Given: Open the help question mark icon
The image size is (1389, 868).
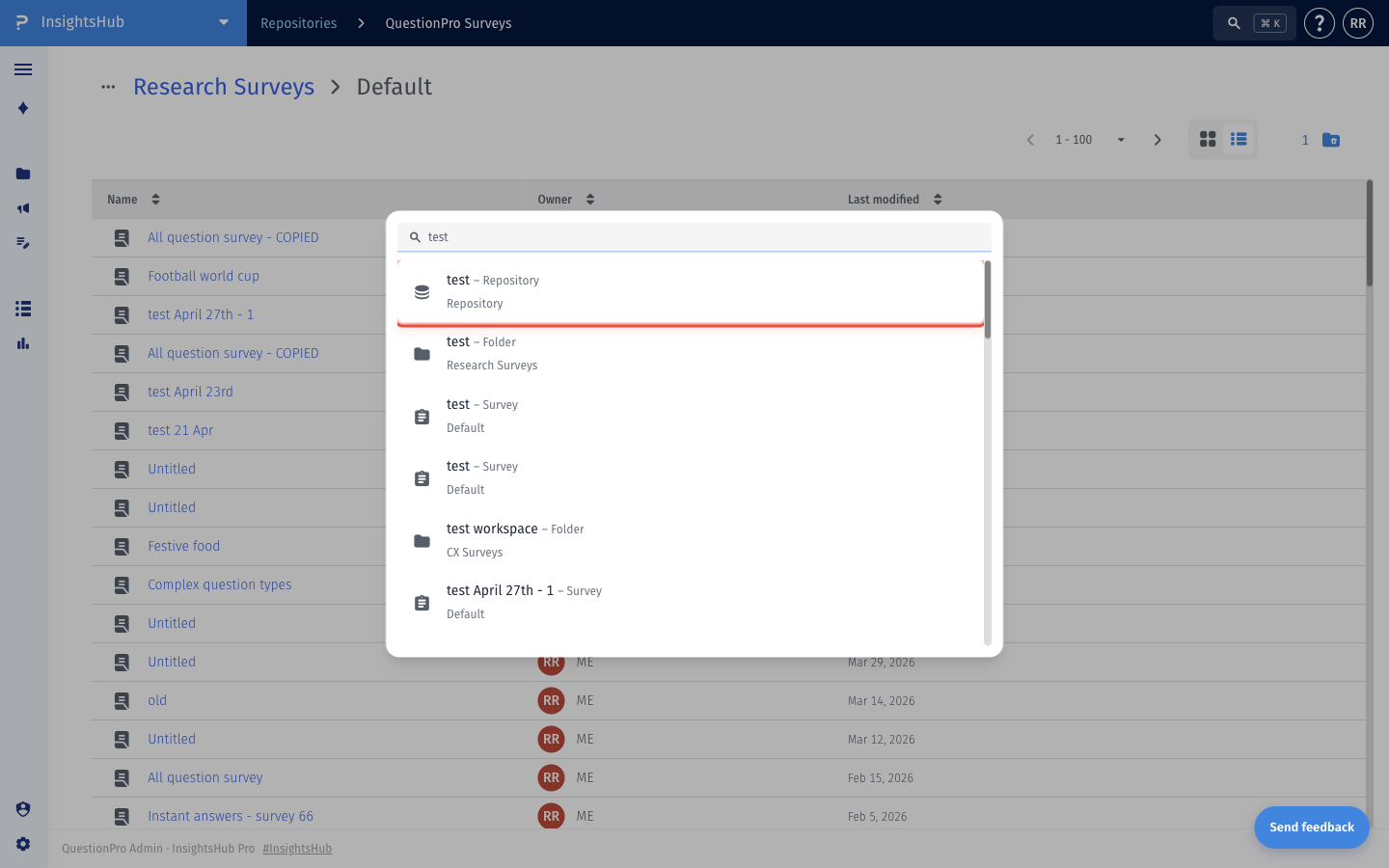Looking at the screenshot, I should [x=1319, y=23].
